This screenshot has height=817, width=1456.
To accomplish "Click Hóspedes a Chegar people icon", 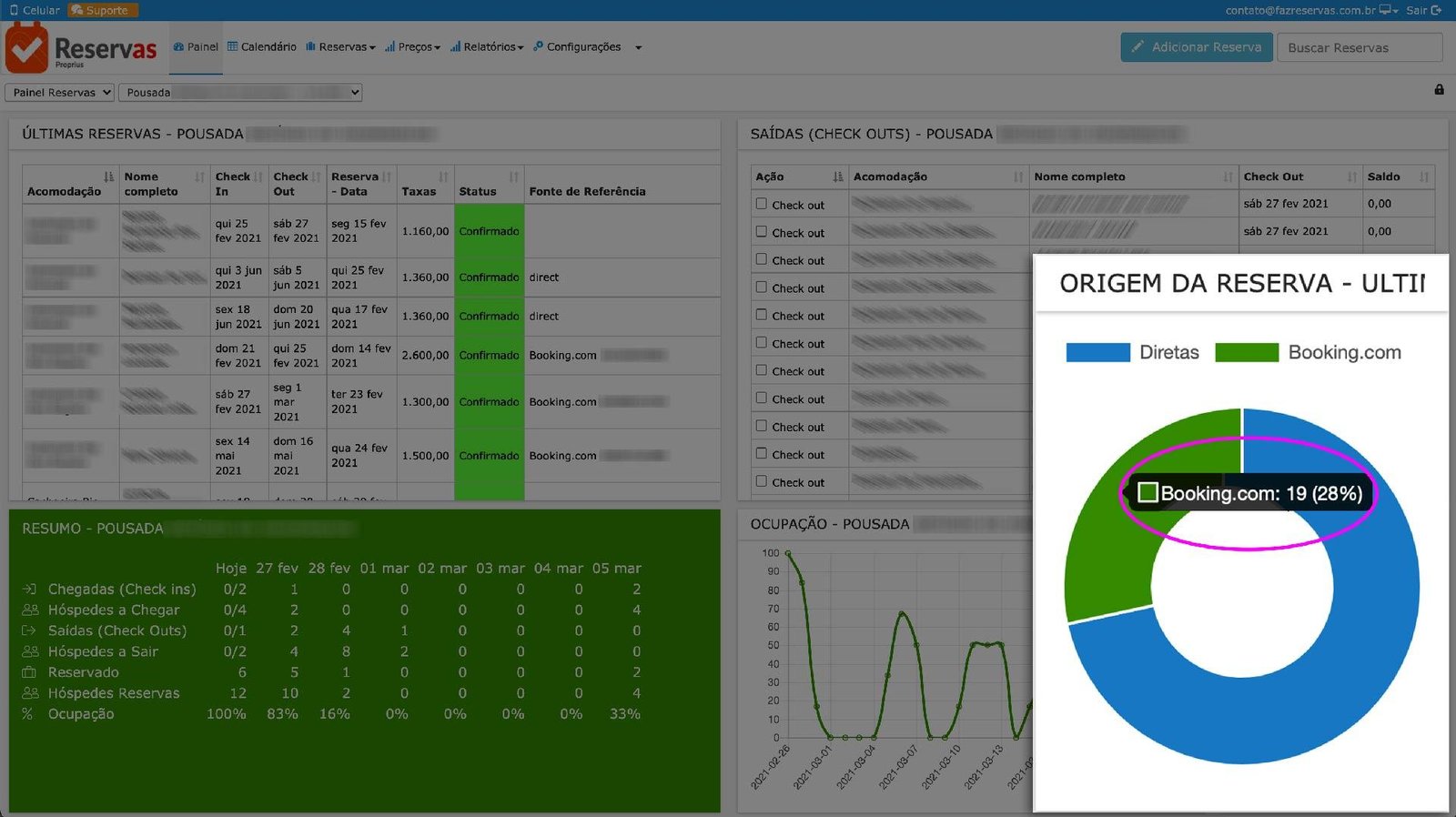I will pyautogui.click(x=30, y=610).
